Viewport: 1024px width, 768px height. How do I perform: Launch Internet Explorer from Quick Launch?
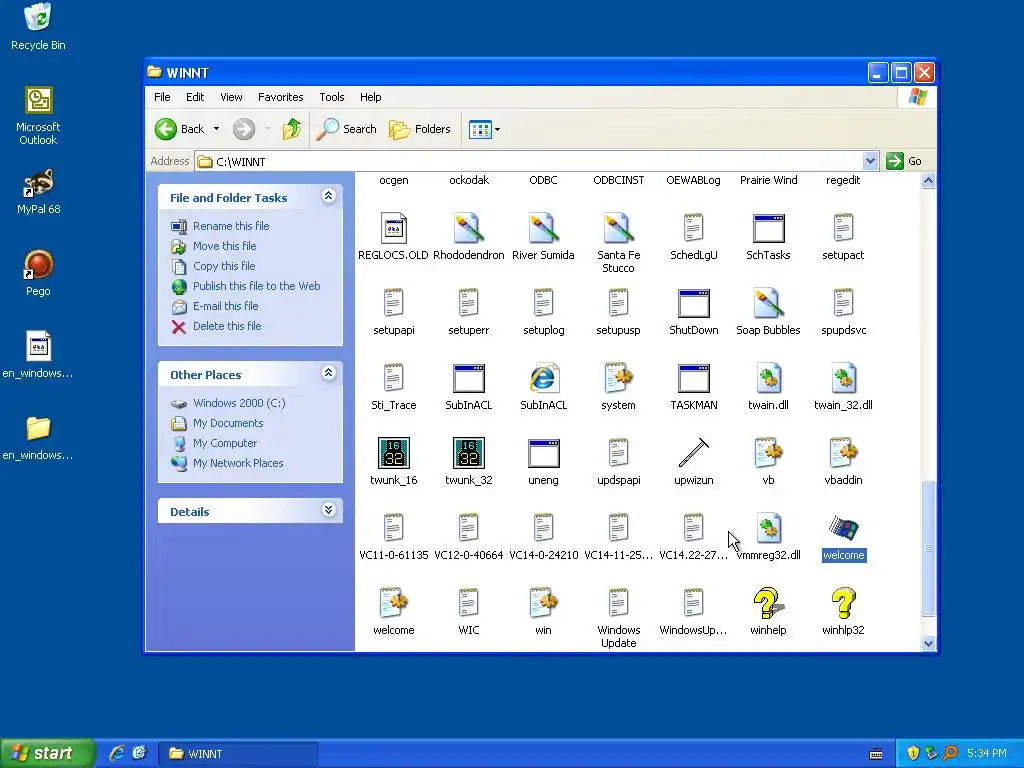pos(117,754)
